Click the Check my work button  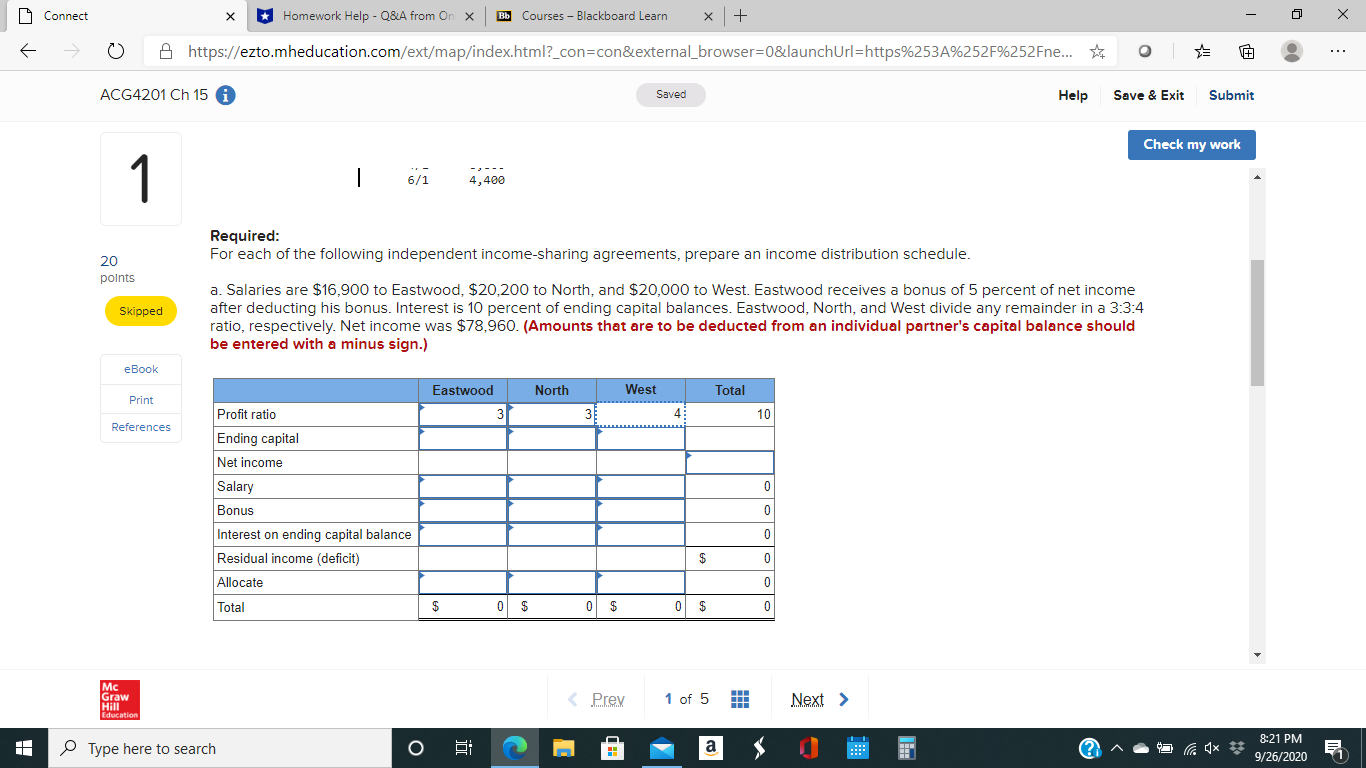1192,144
